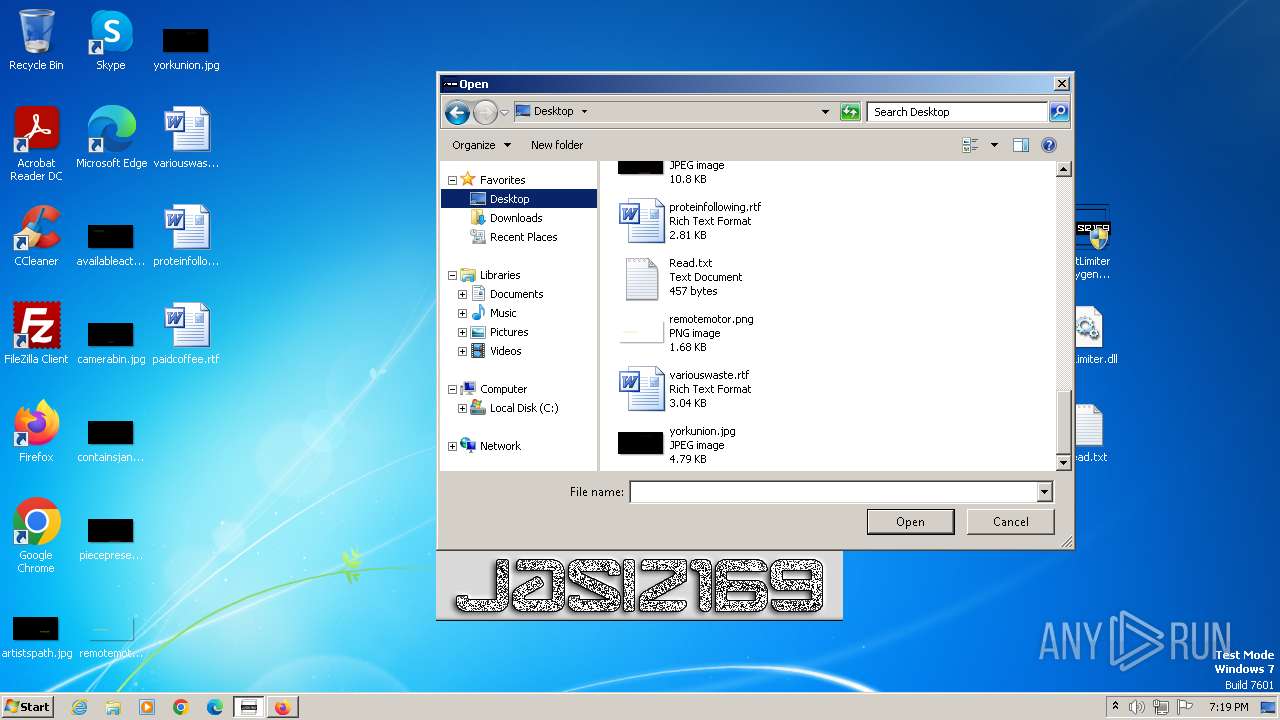Expand the Network tree node
This screenshot has width=1280, height=720.
click(452, 447)
